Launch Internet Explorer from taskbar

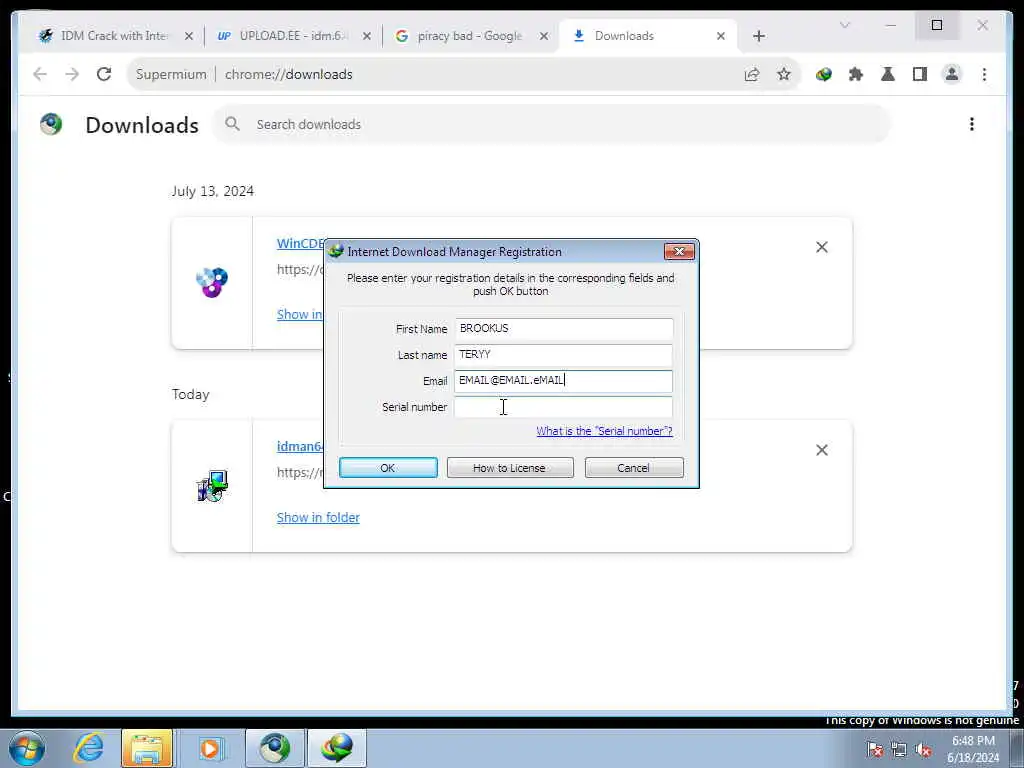coord(88,748)
